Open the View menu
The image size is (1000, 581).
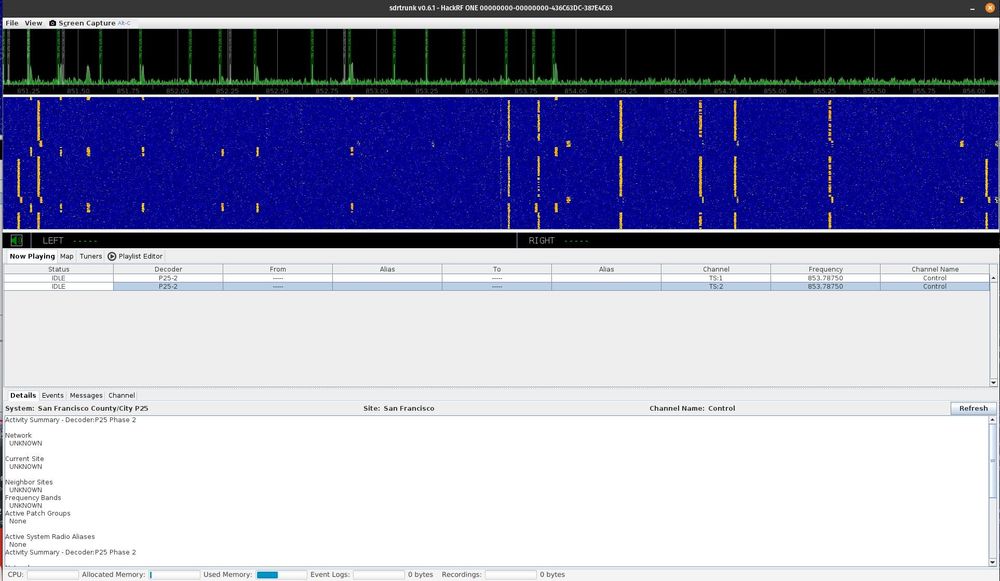[33, 22]
